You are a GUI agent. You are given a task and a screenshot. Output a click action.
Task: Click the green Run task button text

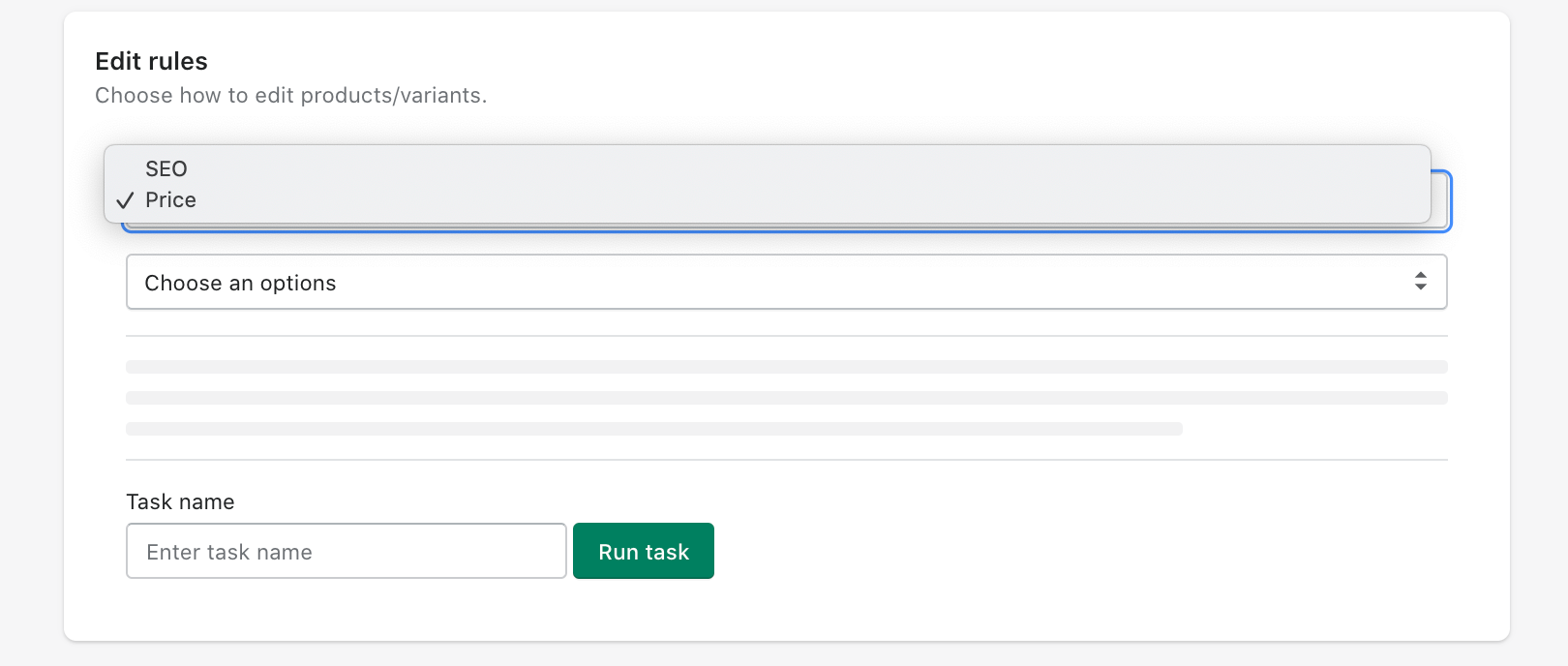(x=643, y=551)
